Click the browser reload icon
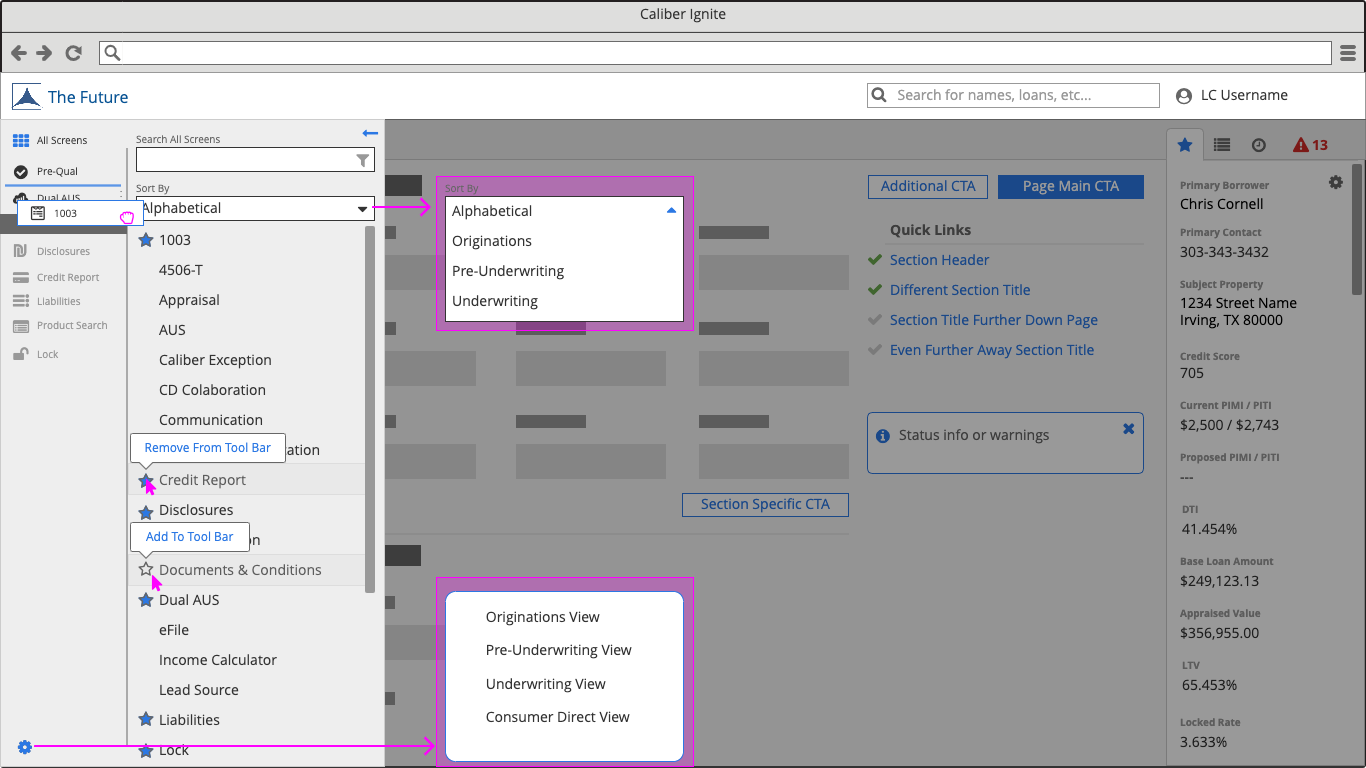 click(73, 53)
